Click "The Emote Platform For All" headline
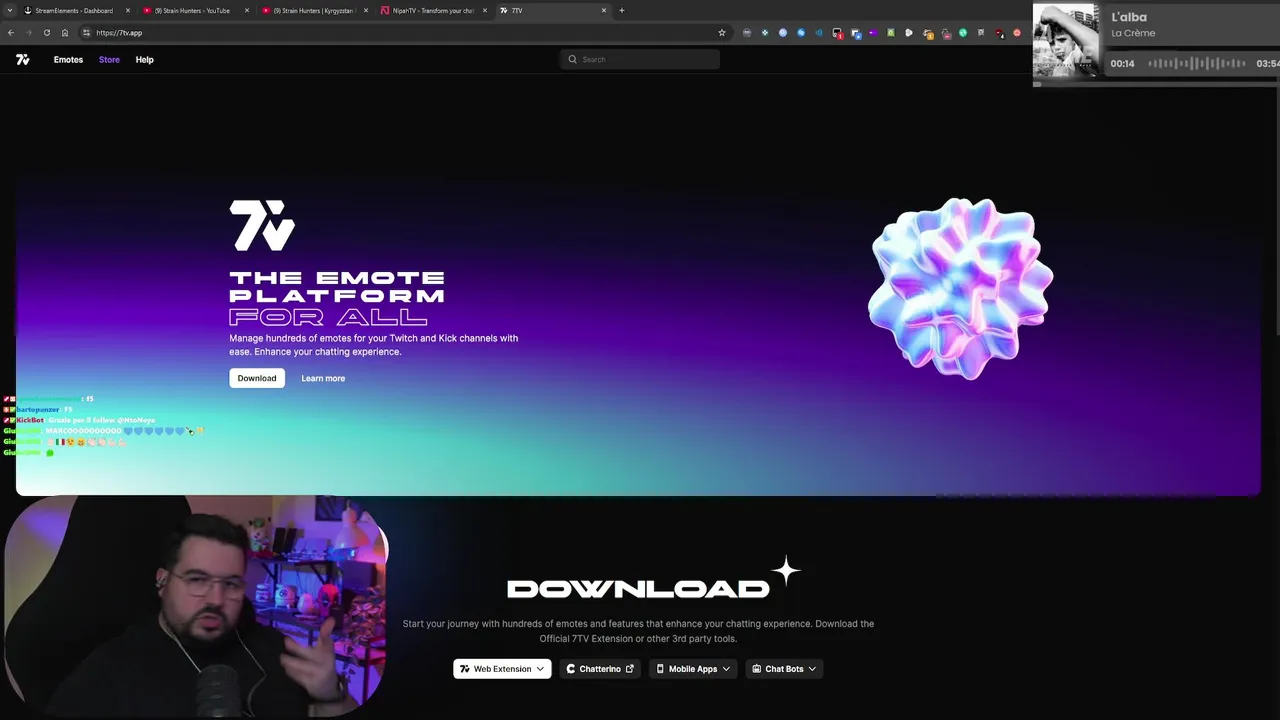 [337, 297]
